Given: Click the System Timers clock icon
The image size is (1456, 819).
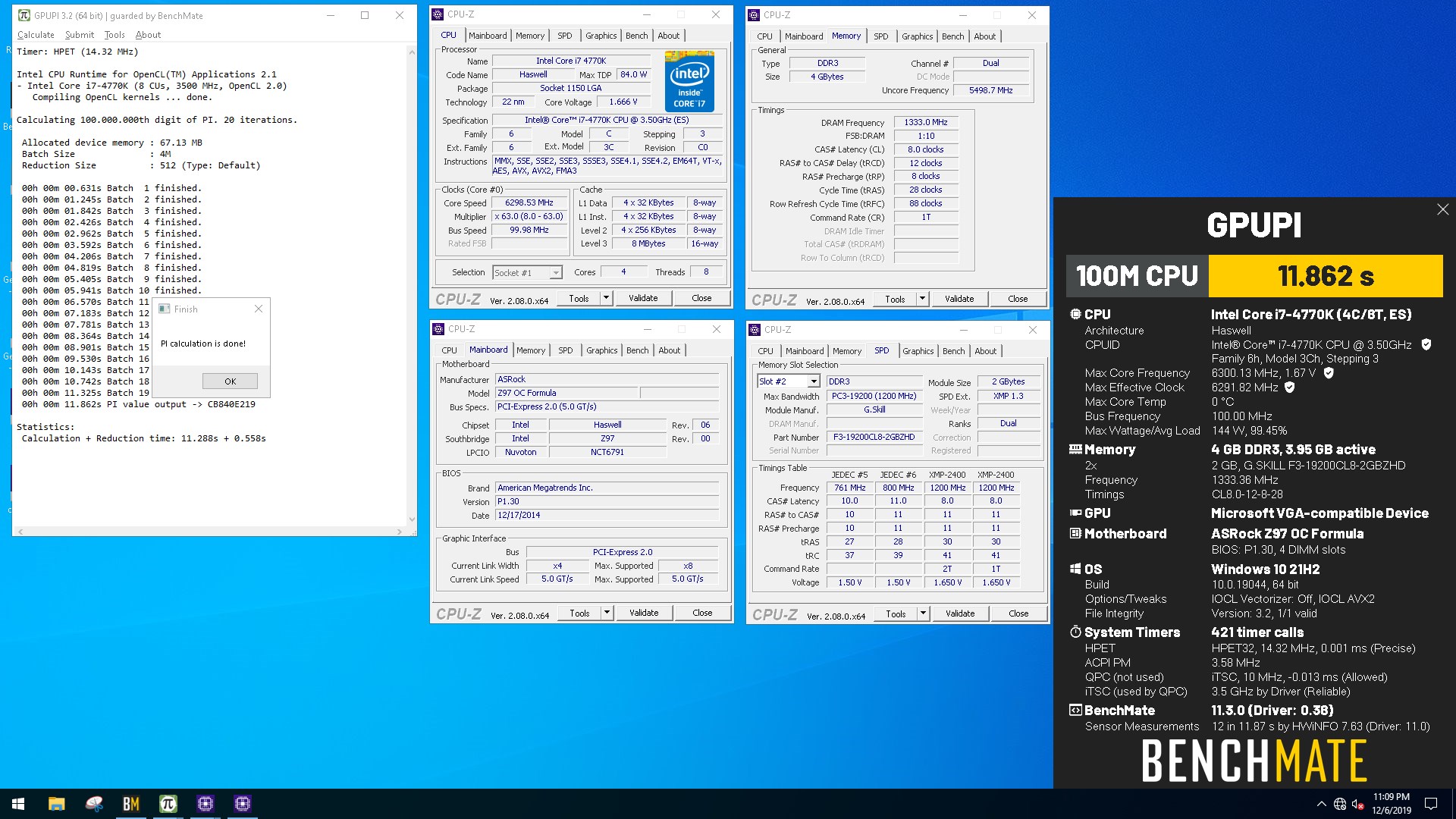Looking at the screenshot, I should point(1075,632).
